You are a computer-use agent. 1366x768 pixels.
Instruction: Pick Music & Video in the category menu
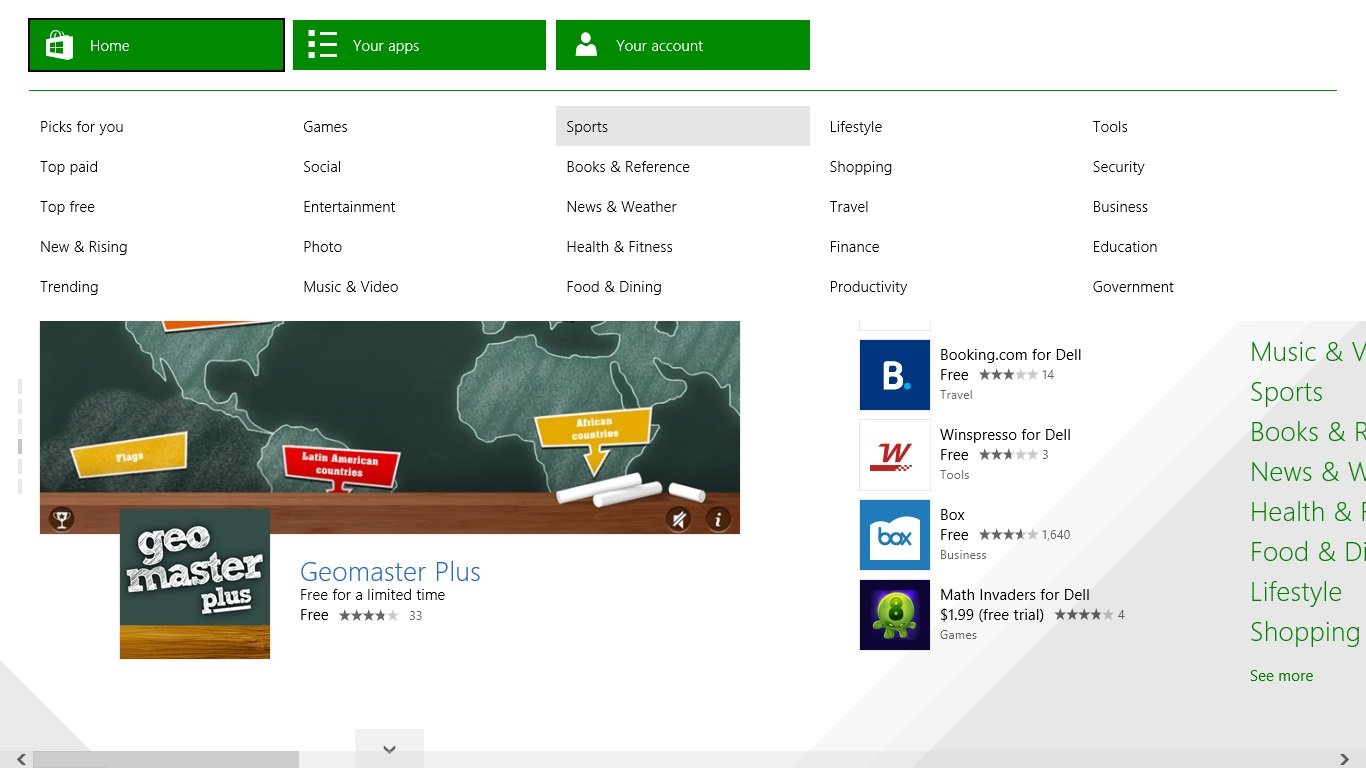coord(351,287)
